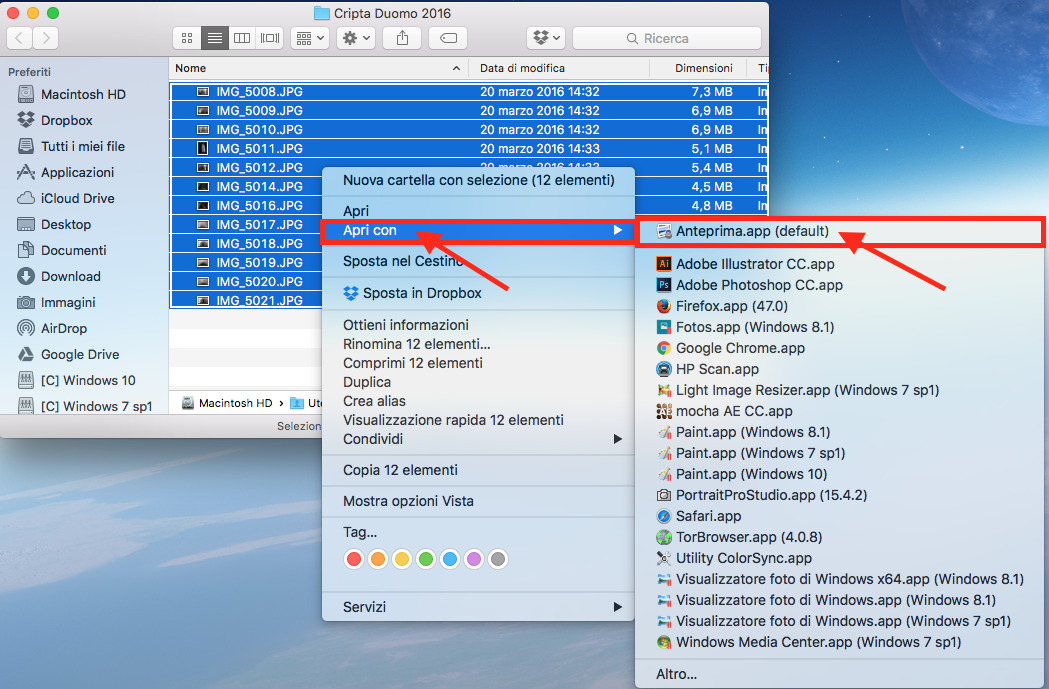Open the gear action menu
Viewport: 1049px width, 689px height.
pyautogui.click(x=356, y=38)
